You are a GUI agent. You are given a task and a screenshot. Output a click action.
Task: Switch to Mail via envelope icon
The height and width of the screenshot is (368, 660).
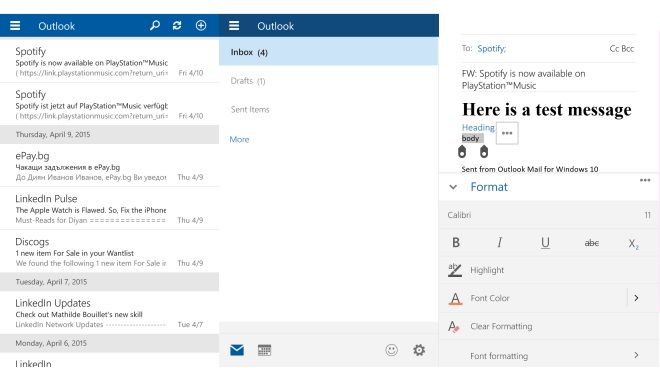pyautogui.click(x=237, y=350)
